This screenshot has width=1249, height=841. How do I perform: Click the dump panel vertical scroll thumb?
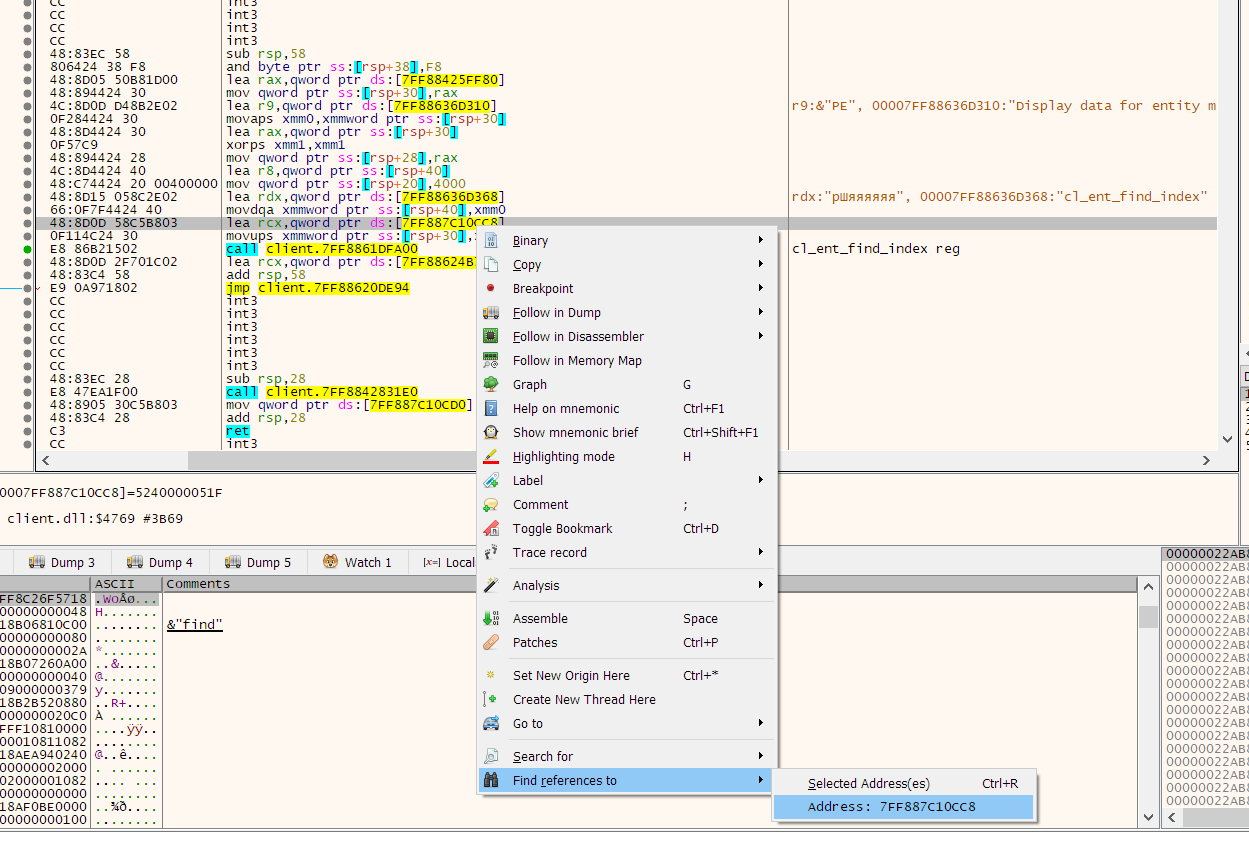1148,617
